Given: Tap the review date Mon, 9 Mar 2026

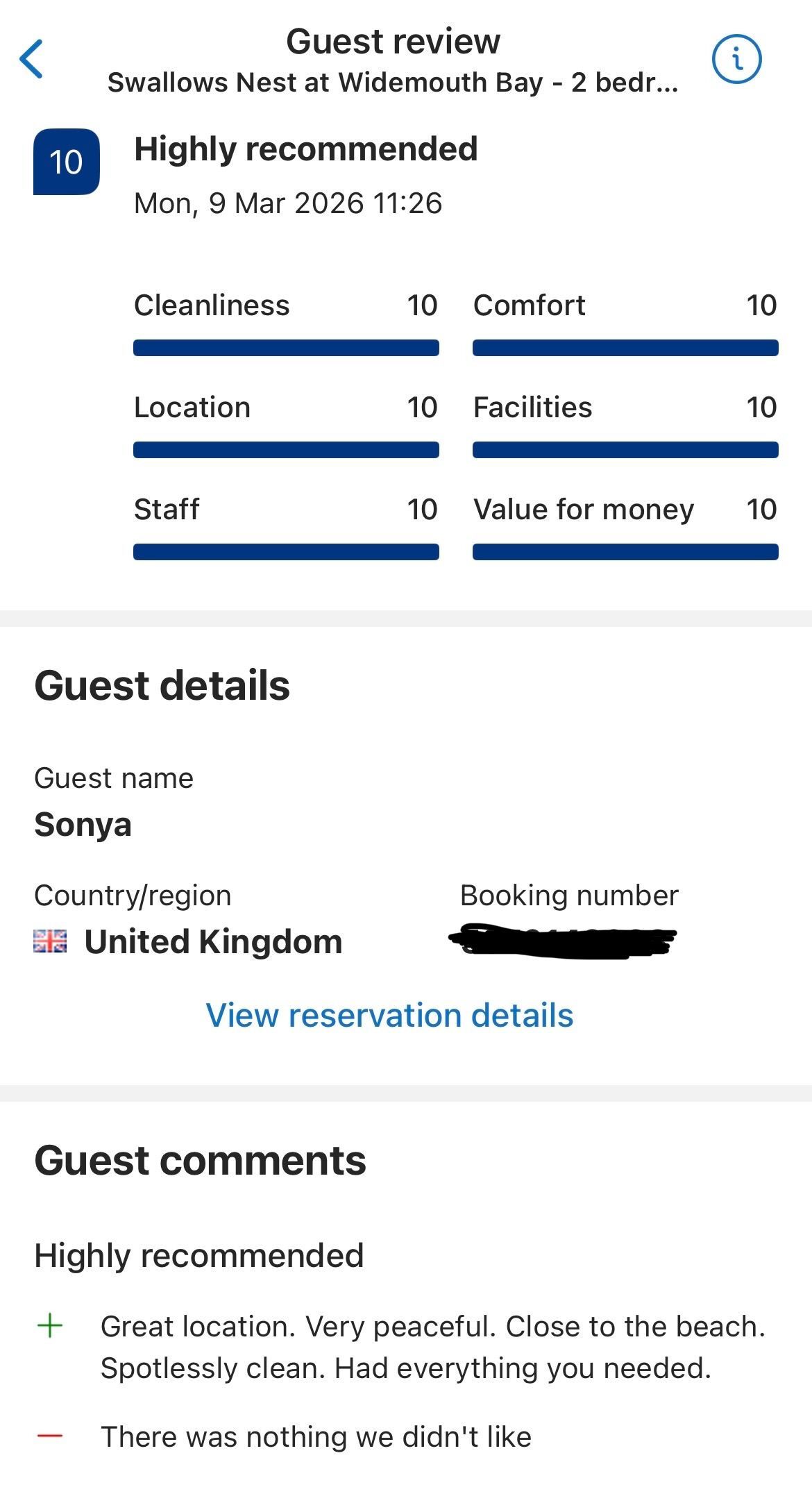Looking at the screenshot, I should (x=287, y=203).
